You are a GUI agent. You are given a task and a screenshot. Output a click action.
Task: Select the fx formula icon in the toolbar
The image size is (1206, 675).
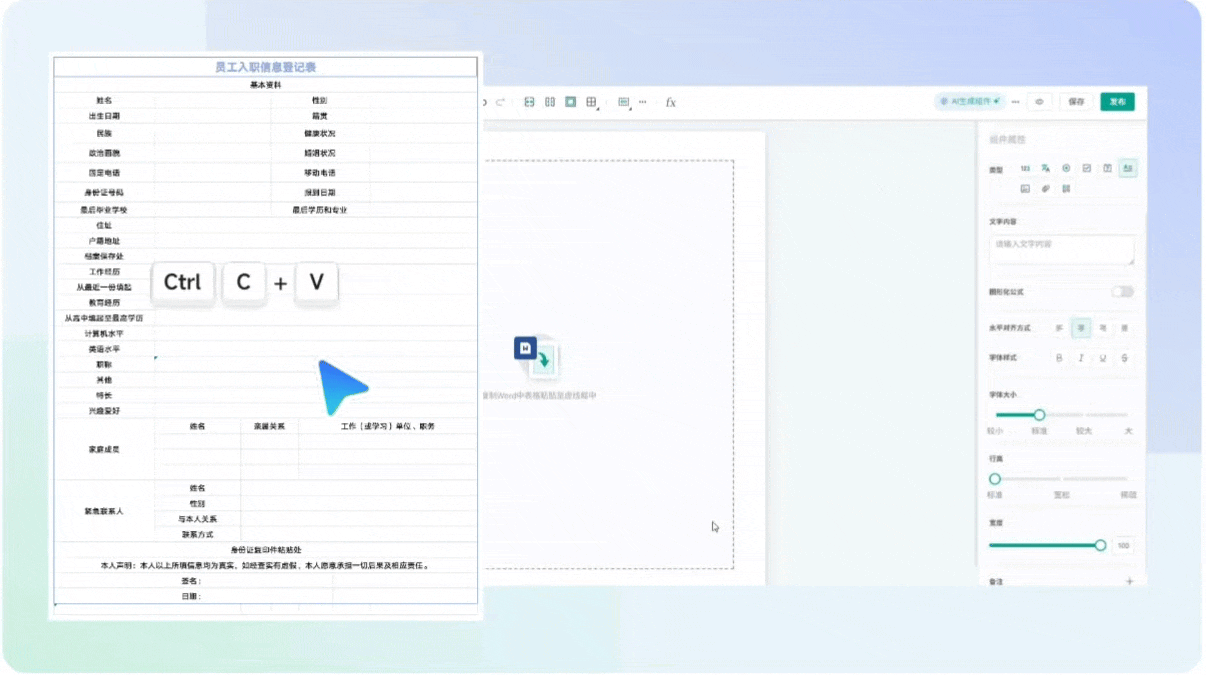click(670, 101)
